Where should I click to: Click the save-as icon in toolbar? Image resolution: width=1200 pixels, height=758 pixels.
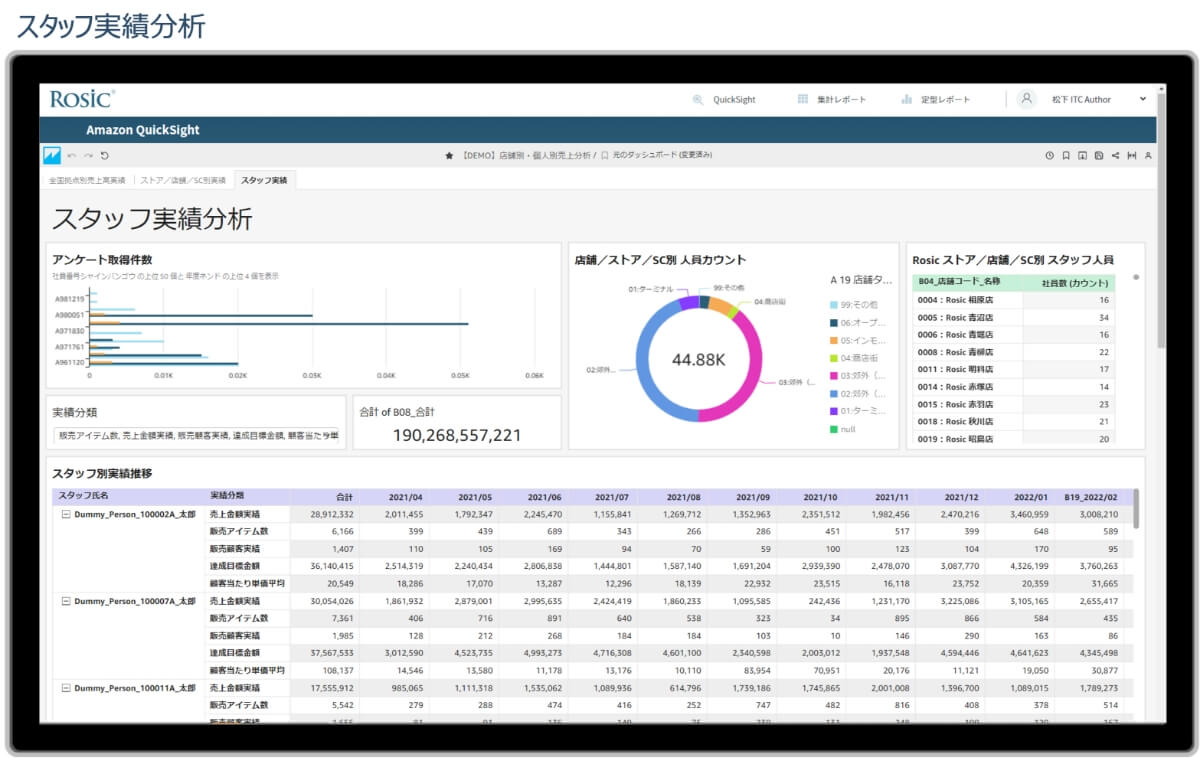pos(1099,156)
